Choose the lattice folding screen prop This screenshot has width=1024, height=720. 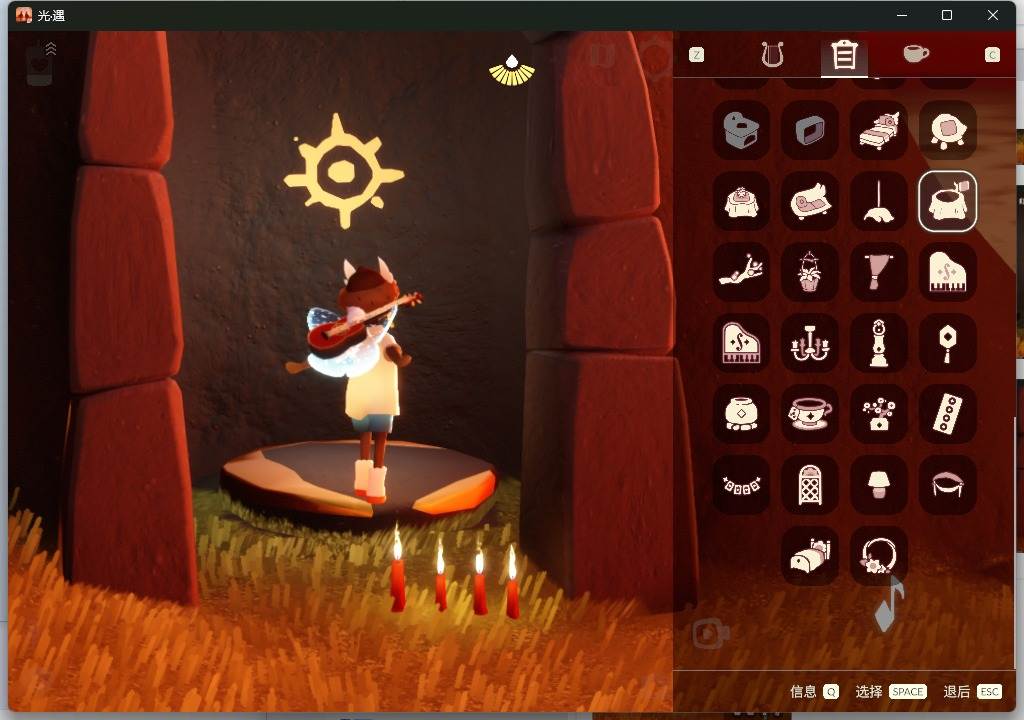[x=810, y=485]
